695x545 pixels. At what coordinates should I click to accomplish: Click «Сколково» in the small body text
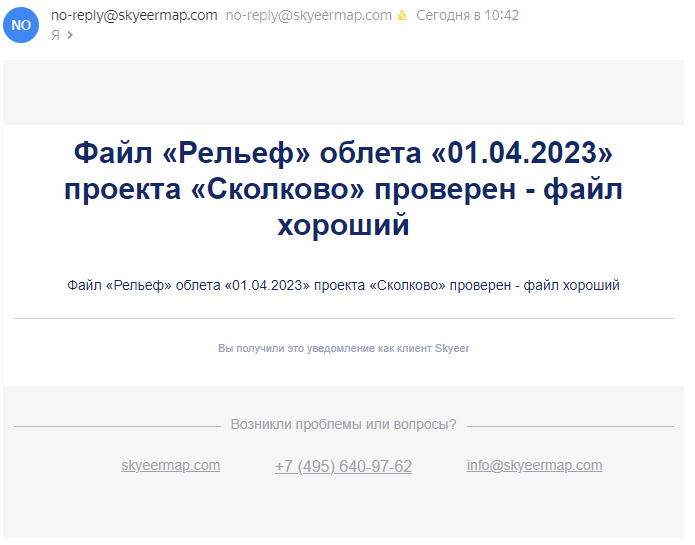(407, 285)
